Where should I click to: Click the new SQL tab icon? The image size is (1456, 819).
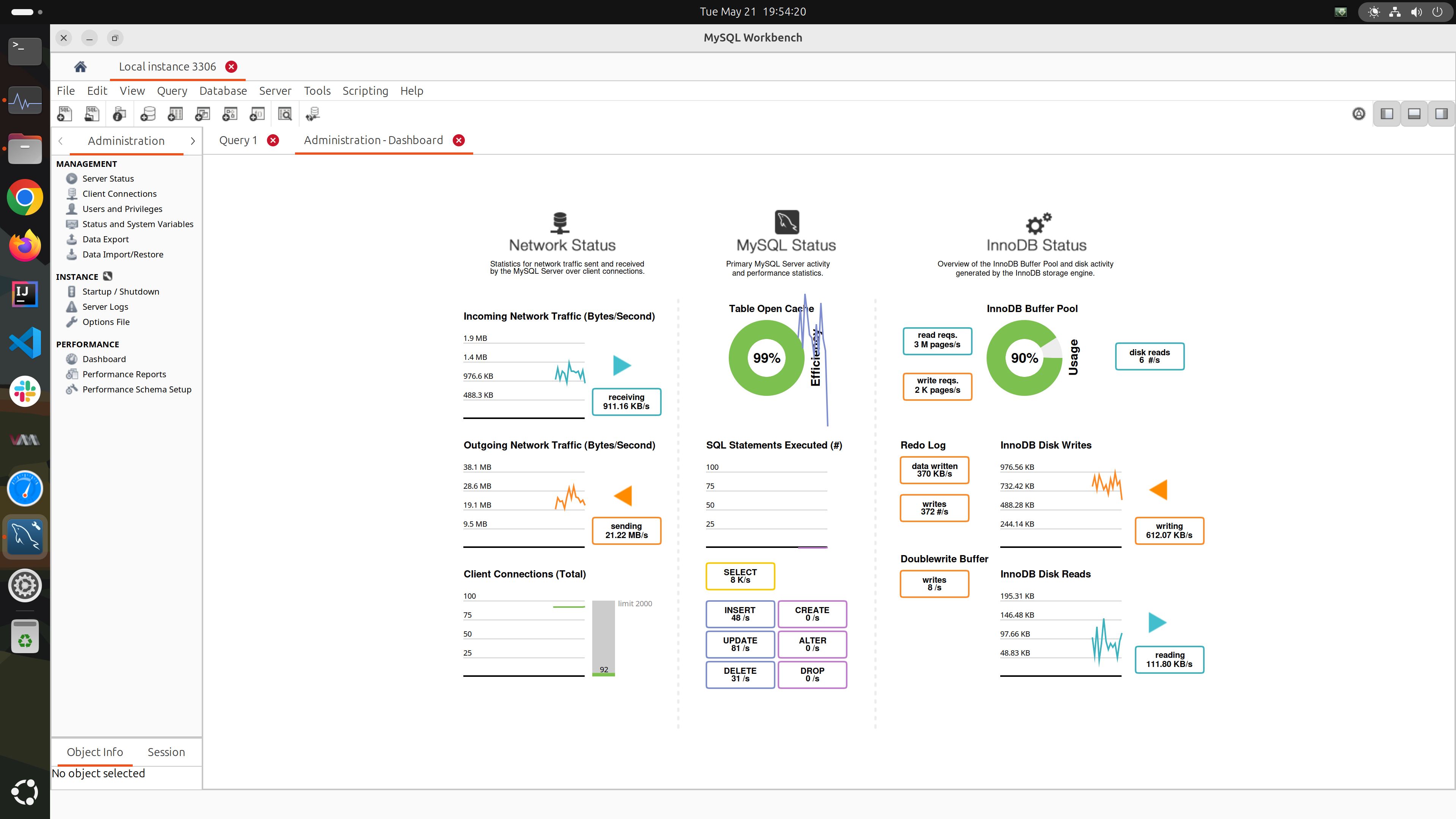tap(64, 114)
